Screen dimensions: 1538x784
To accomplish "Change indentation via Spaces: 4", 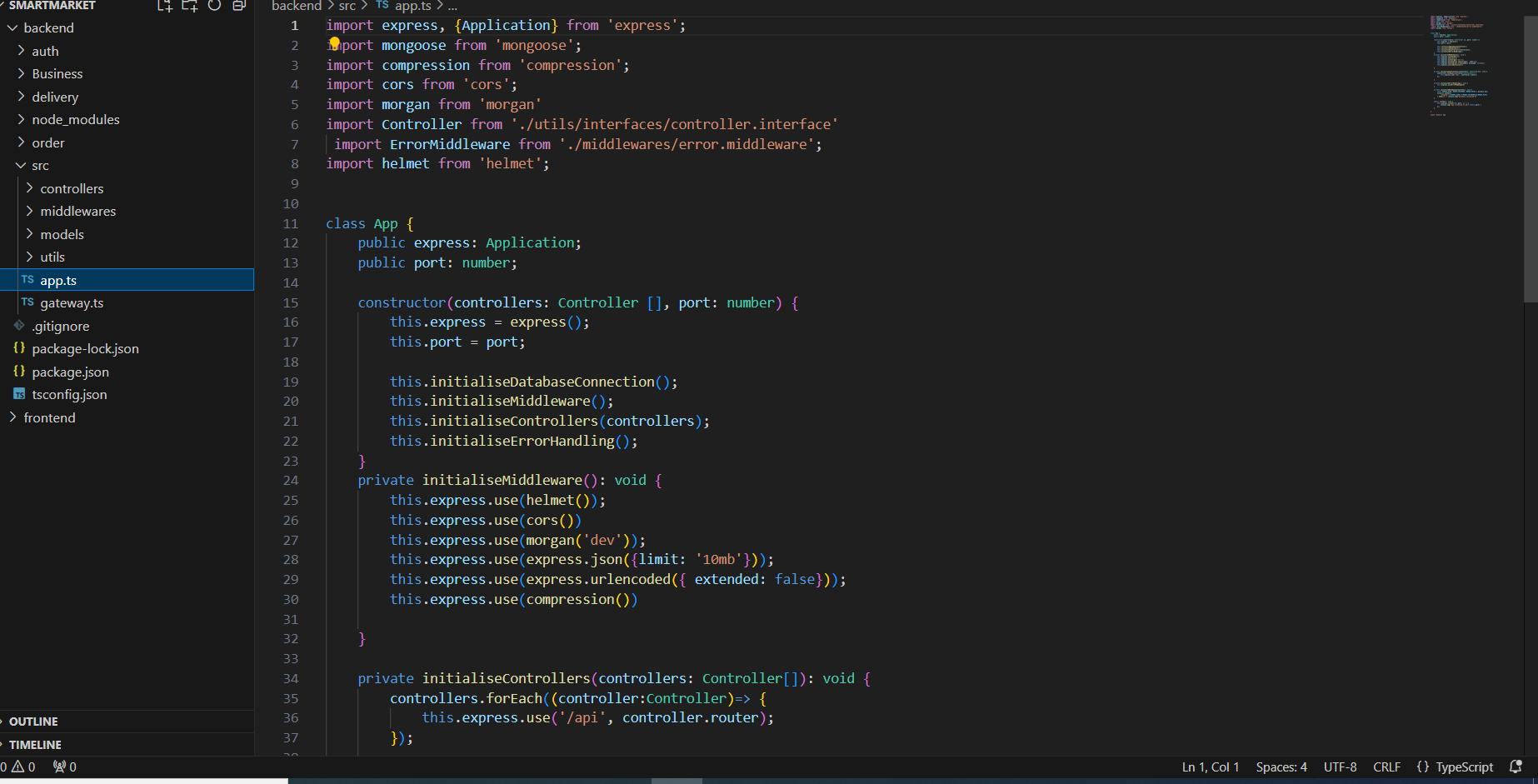I will 1281,767.
